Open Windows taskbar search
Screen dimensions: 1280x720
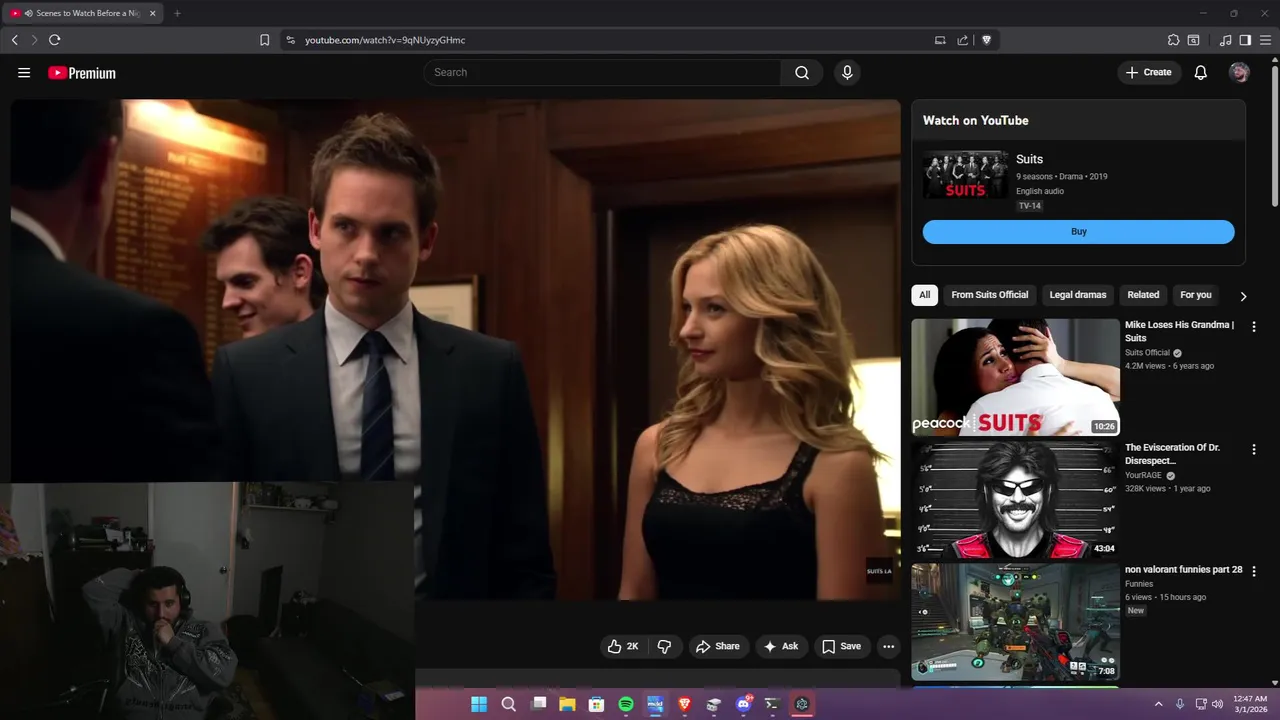pos(508,704)
